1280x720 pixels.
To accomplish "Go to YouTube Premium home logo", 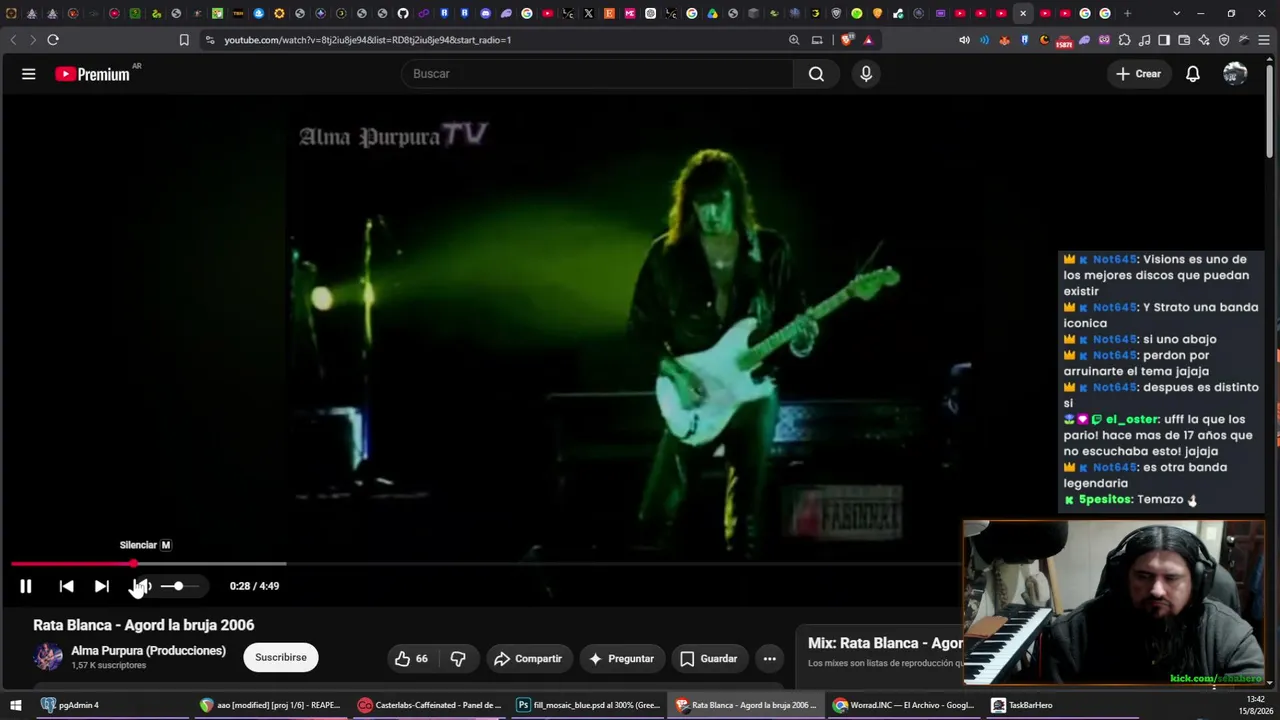I will point(93,74).
